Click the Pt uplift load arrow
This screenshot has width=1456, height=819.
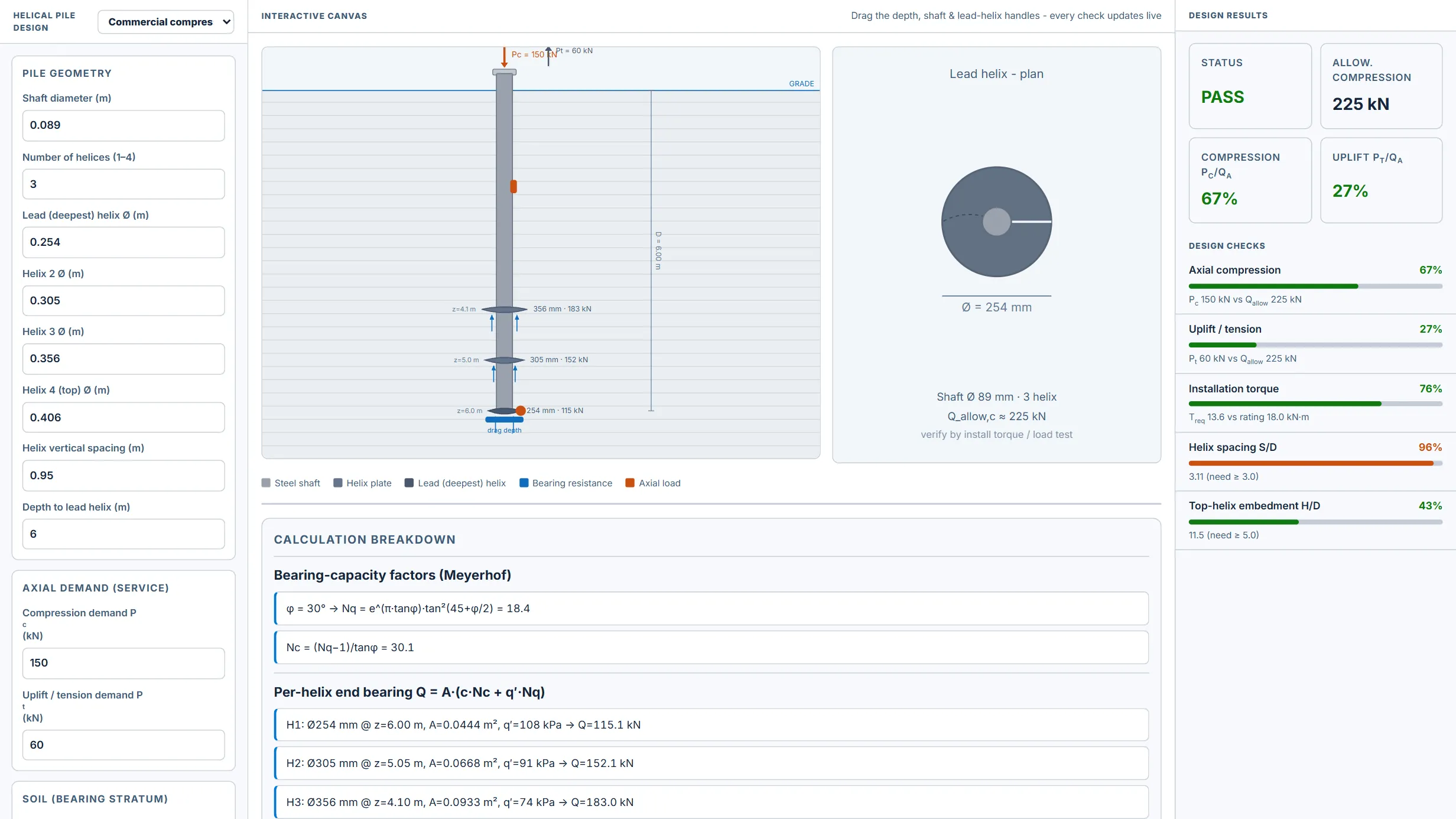tap(548, 57)
